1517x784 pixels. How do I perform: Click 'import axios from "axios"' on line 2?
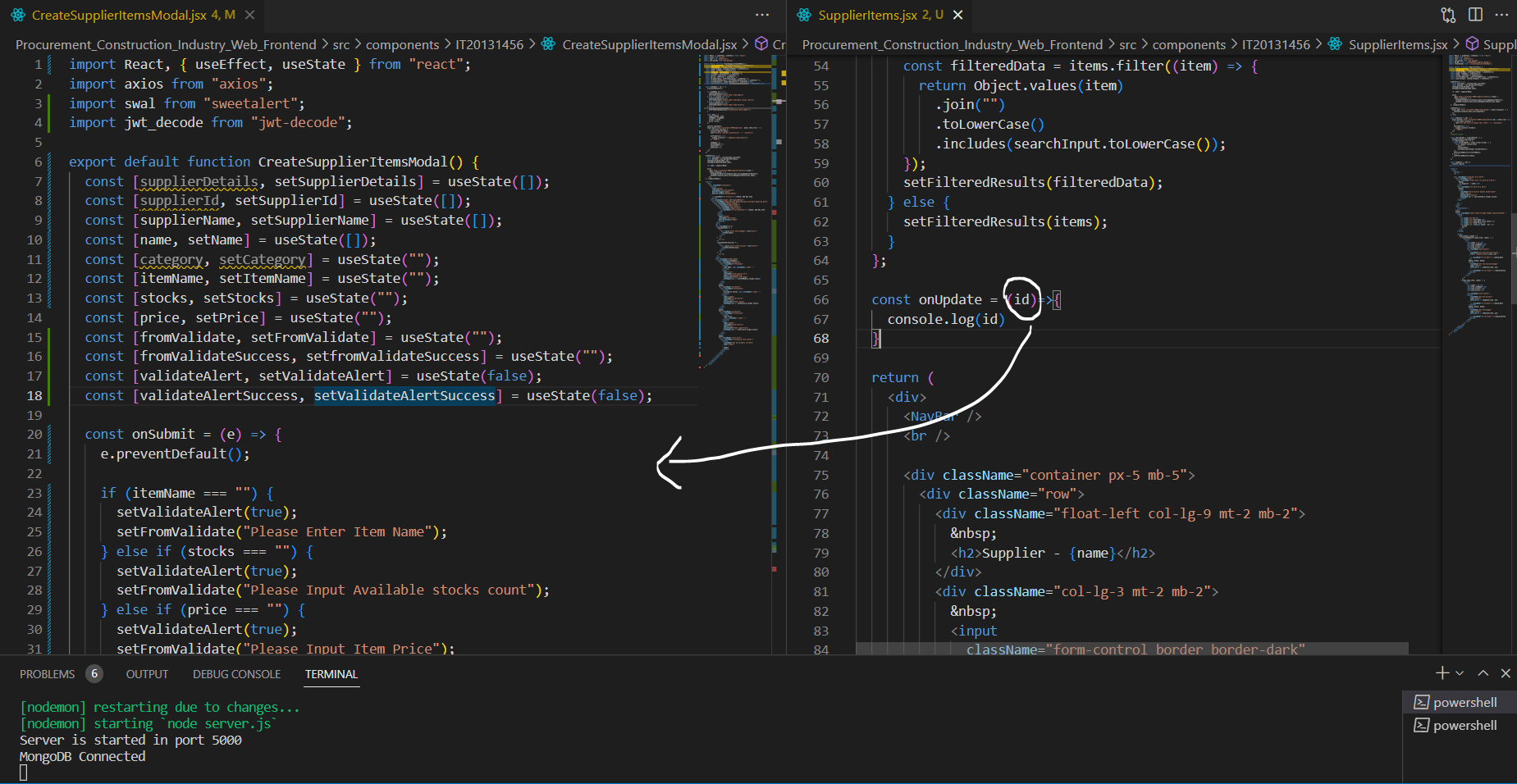(171, 84)
